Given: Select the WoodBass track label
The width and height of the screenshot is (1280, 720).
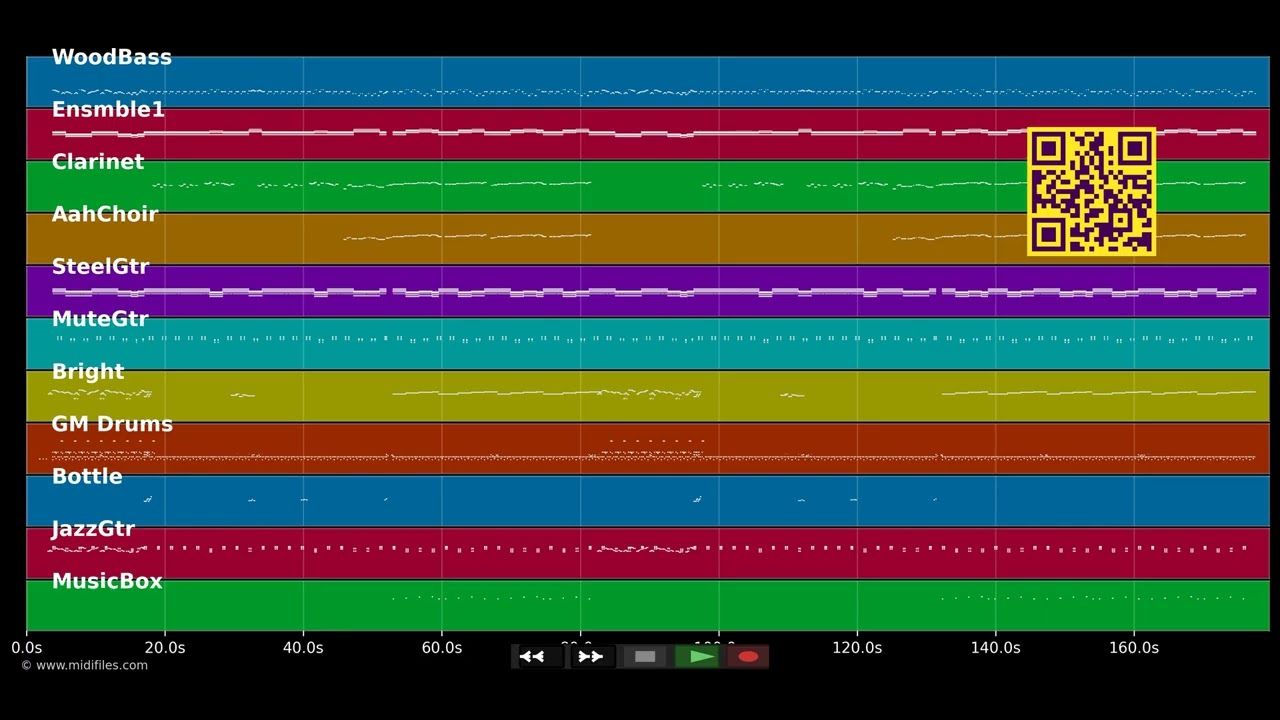Looking at the screenshot, I should point(112,57).
